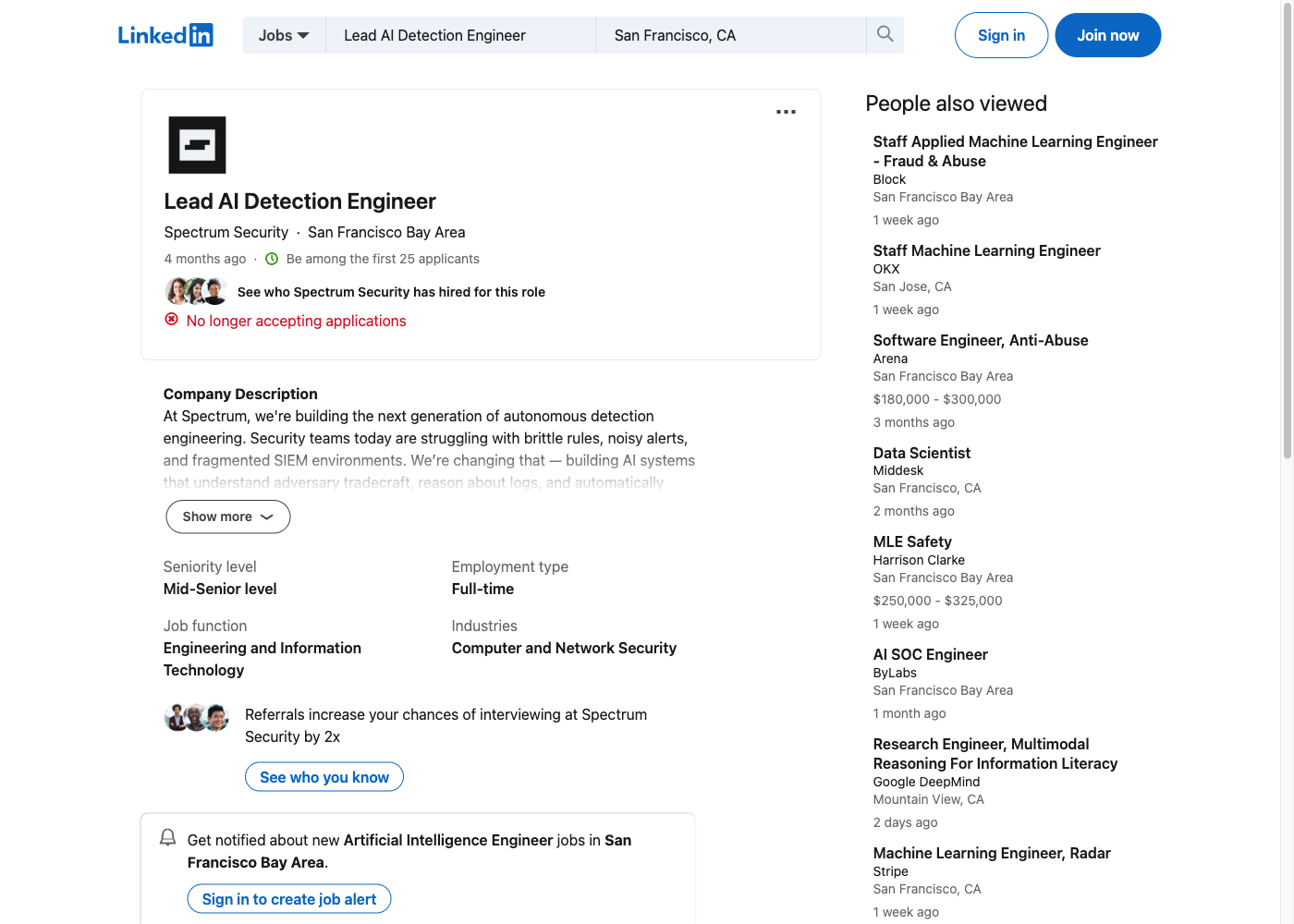Open the Staff Machine Learning Engineer OKX job
The width and height of the screenshot is (1294, 924).
[x=986, y=250]
